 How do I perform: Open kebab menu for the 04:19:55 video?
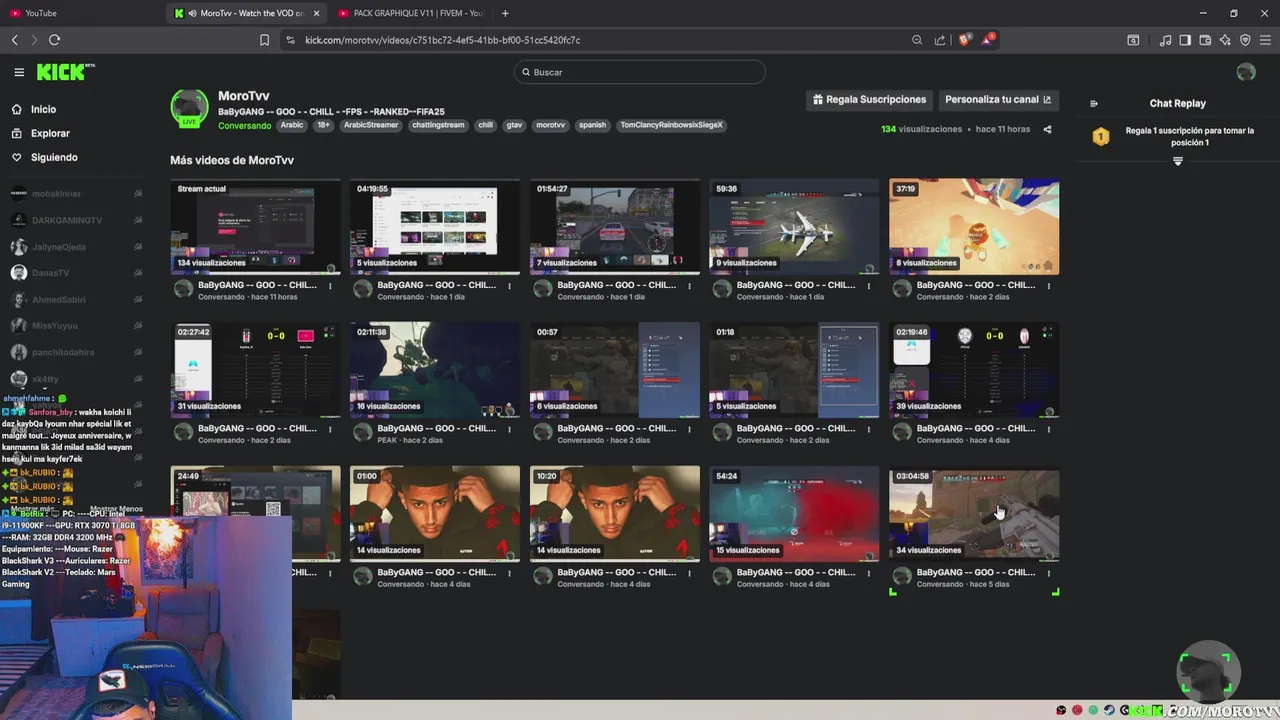coord(509,286)
